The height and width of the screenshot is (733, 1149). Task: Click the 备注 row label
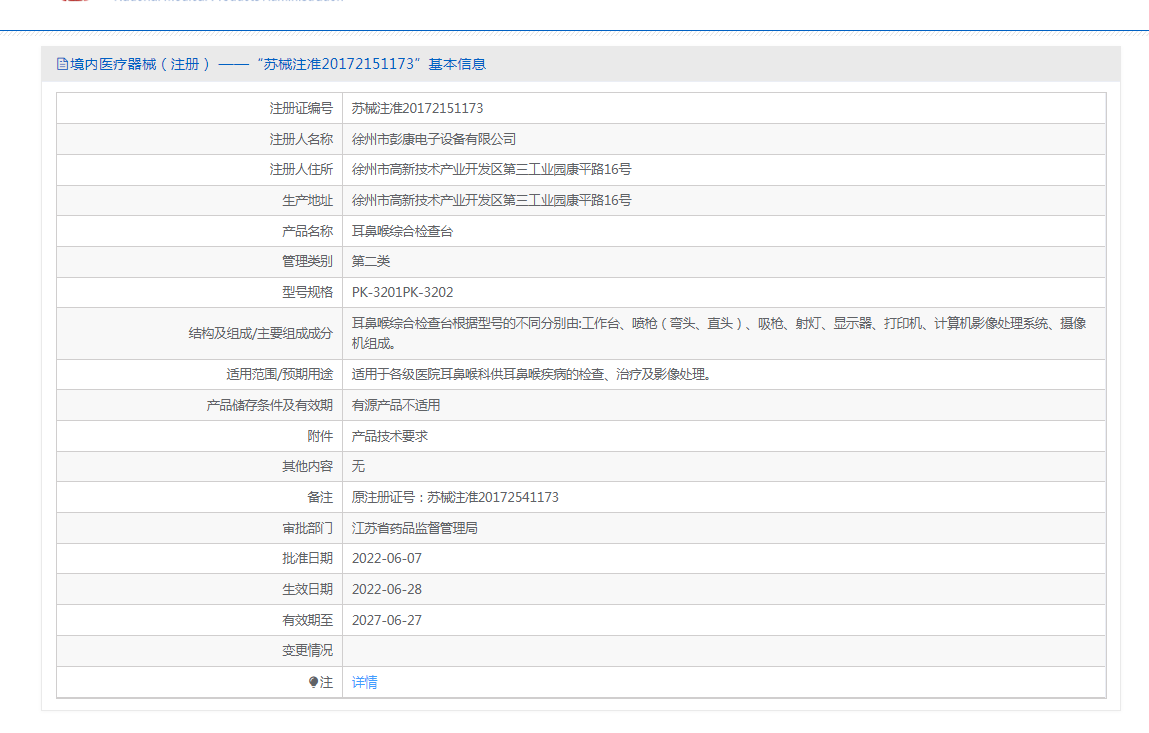pyautogui.click(x=319, y=498)
